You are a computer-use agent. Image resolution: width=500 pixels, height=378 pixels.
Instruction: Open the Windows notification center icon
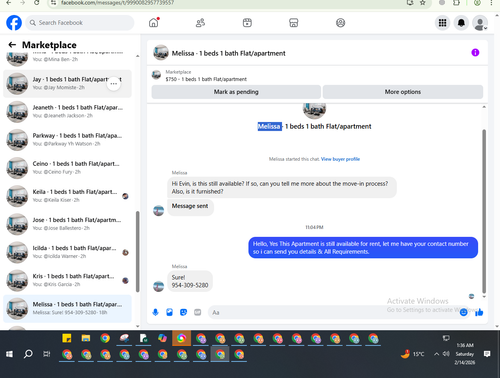click(x=487, y=354)
